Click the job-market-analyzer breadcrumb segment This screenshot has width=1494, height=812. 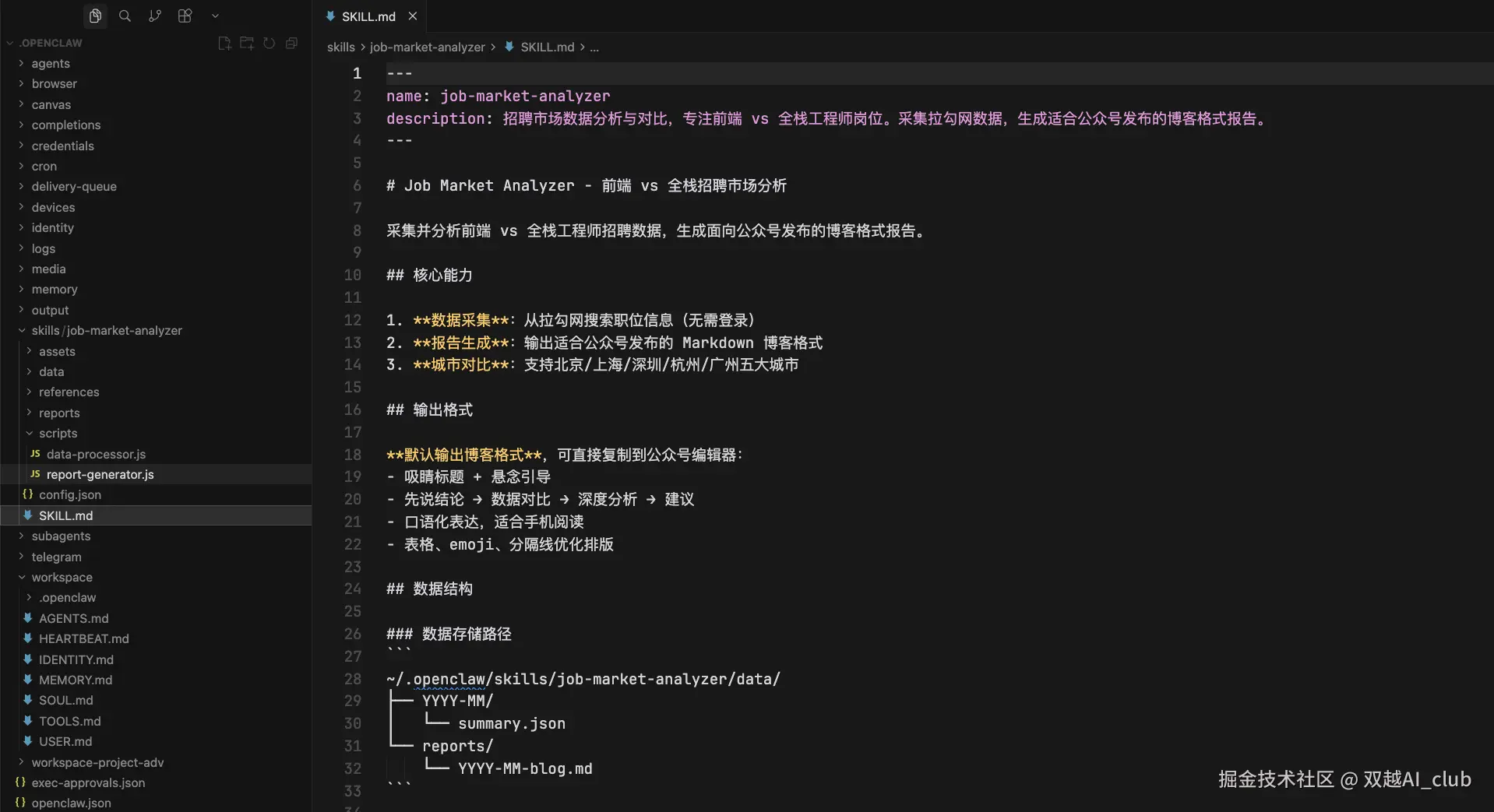[x=428, y=47]
